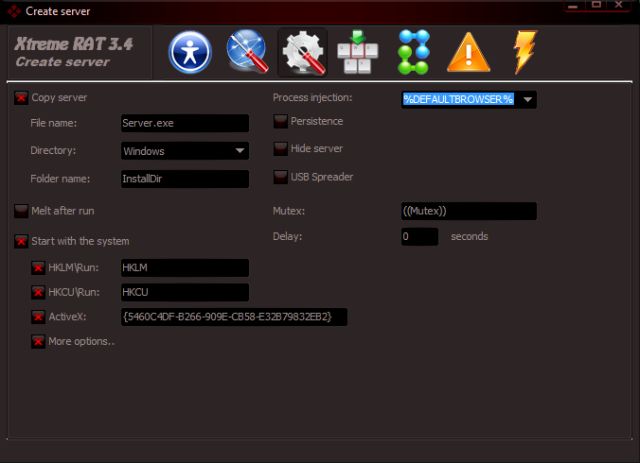Uncheck the HKCU\Run checkbox
Viewport: 640px width, 463px height.
38,292
